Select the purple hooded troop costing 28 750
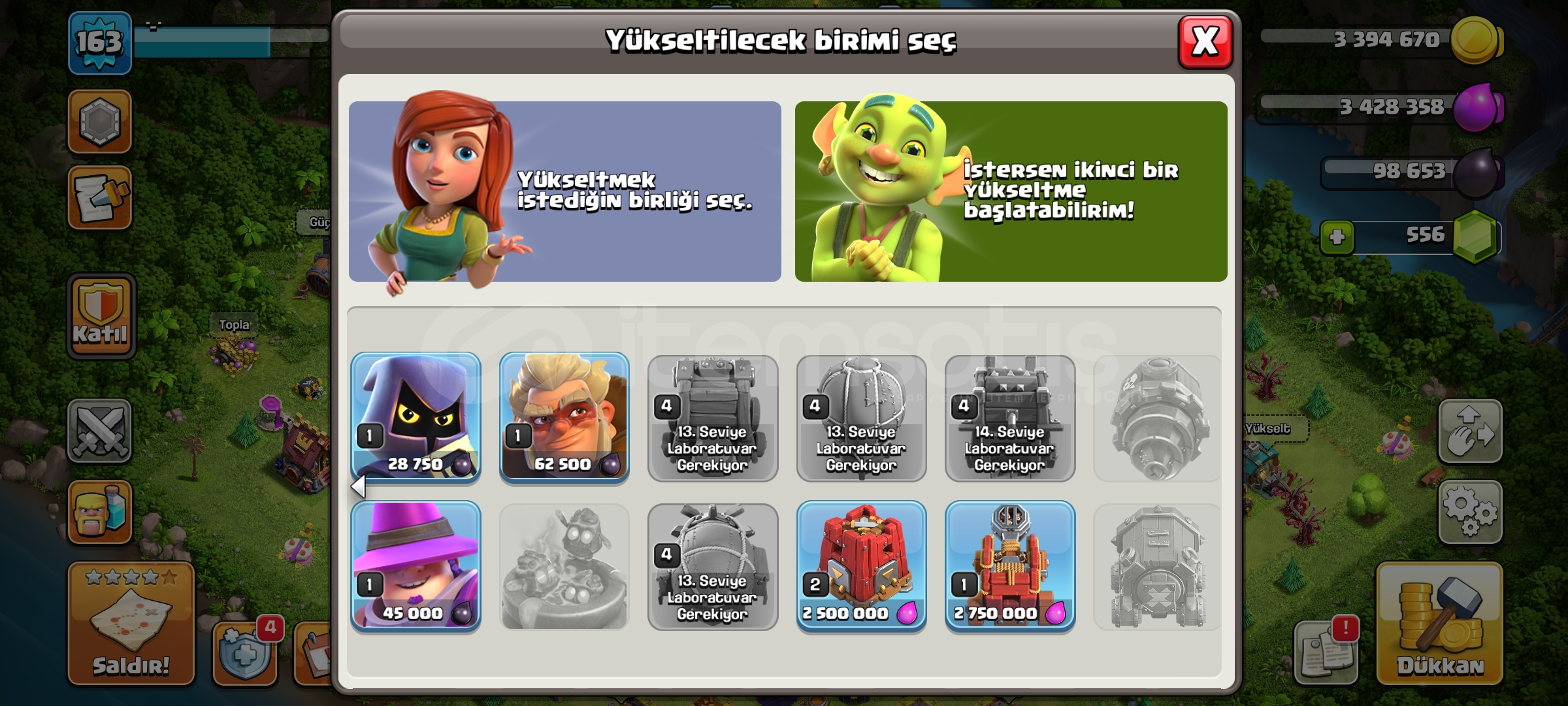The height and width of the screenshot is (706, 1568). [x=416, y=418]
